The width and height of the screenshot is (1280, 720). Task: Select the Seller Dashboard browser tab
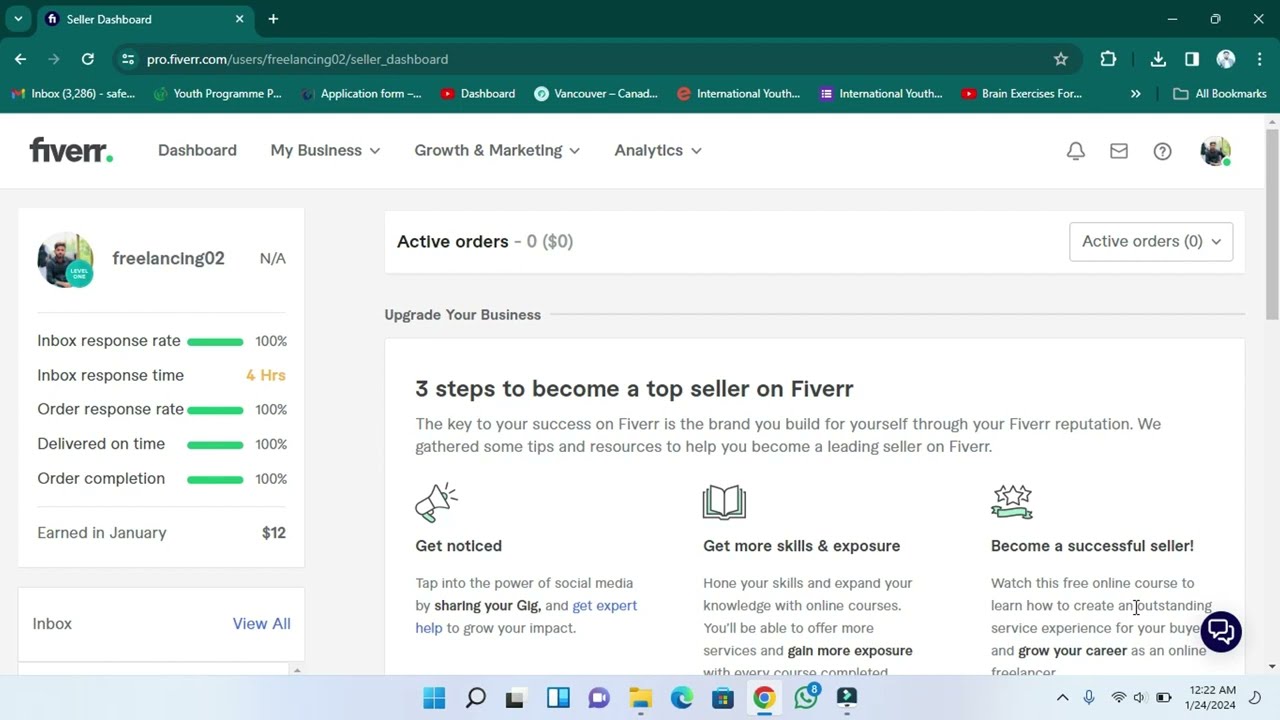coord(146,19)
